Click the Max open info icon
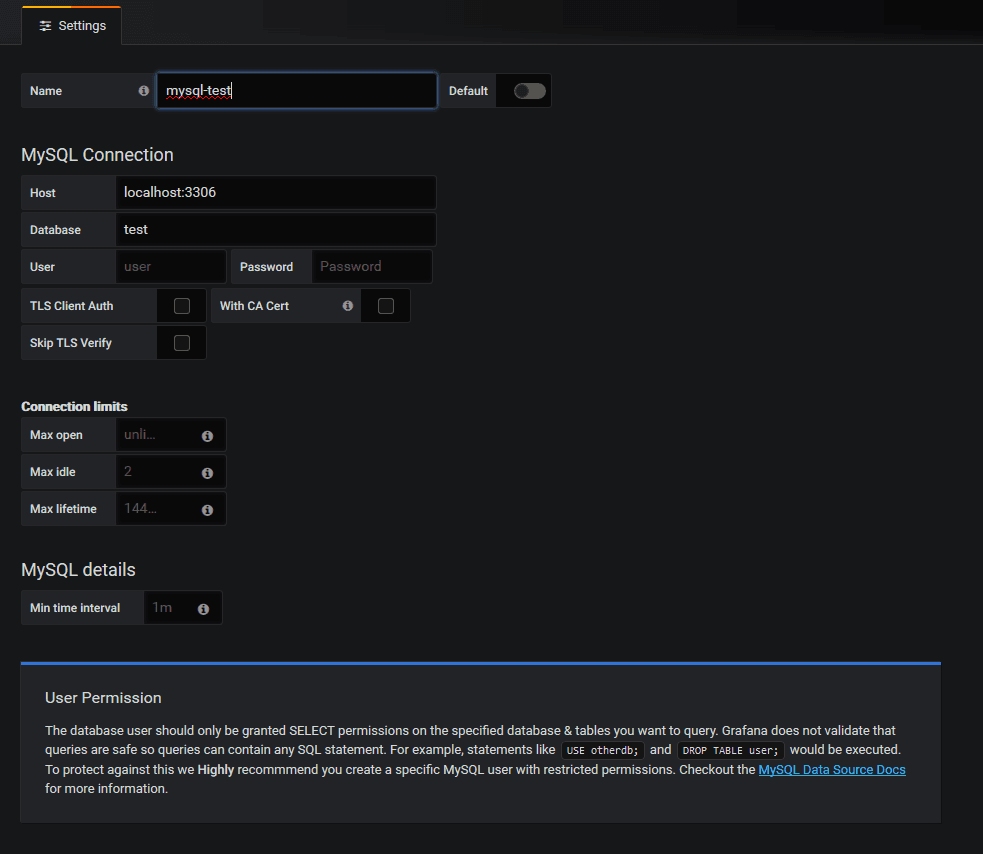 [x=208, y=436]
